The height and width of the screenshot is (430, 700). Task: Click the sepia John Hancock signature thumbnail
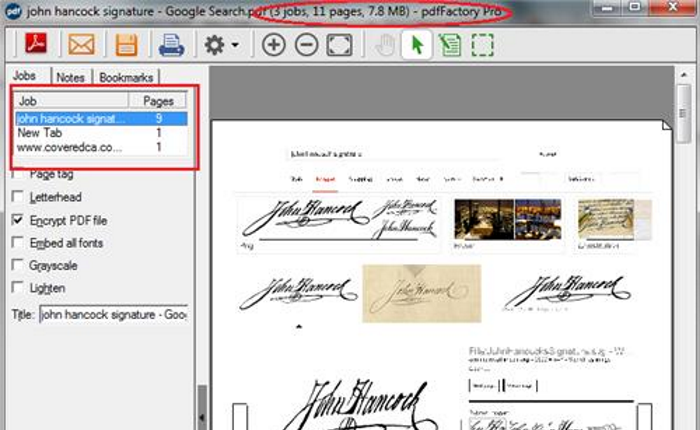tap(422, 293)
